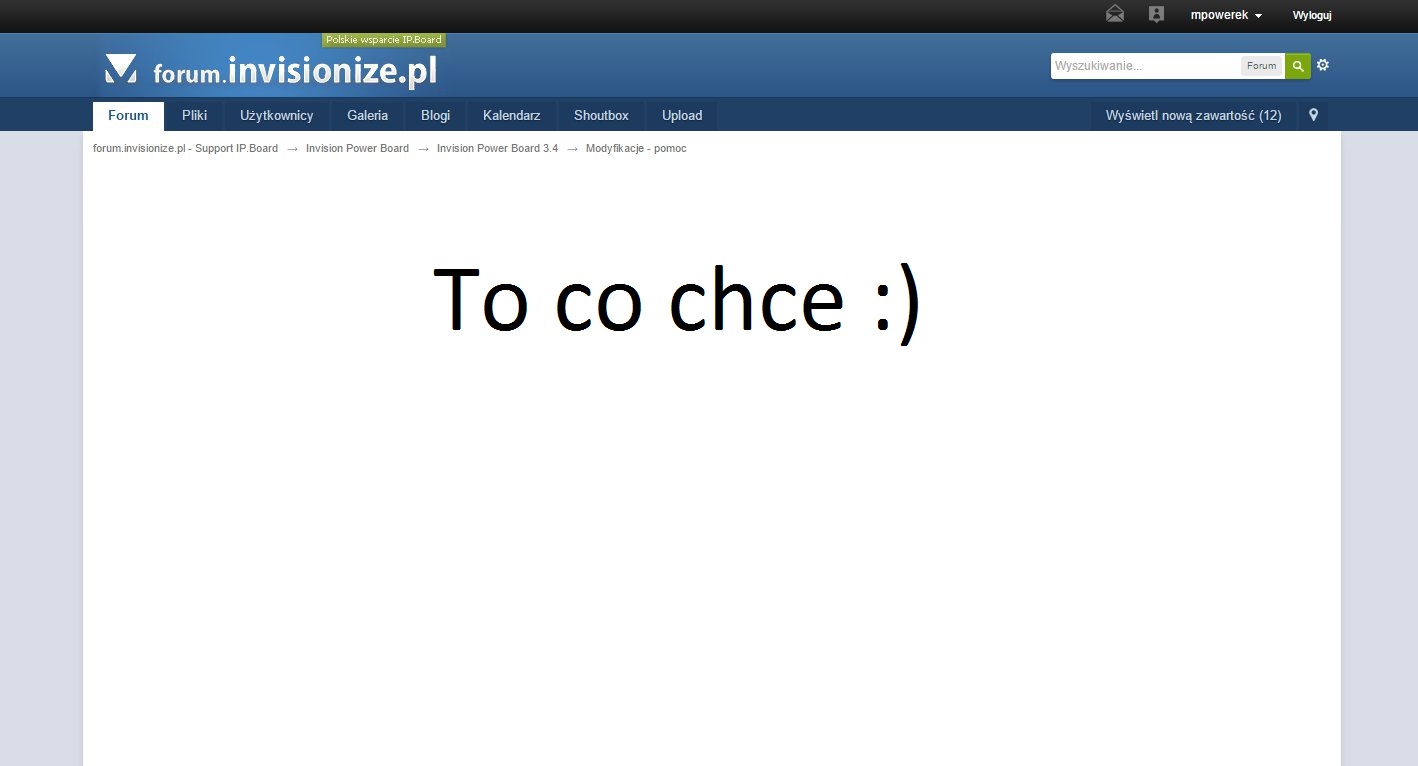Open the Użytkownicy tab
Screen dimensions: 1418x766
(x=276, y=115)
